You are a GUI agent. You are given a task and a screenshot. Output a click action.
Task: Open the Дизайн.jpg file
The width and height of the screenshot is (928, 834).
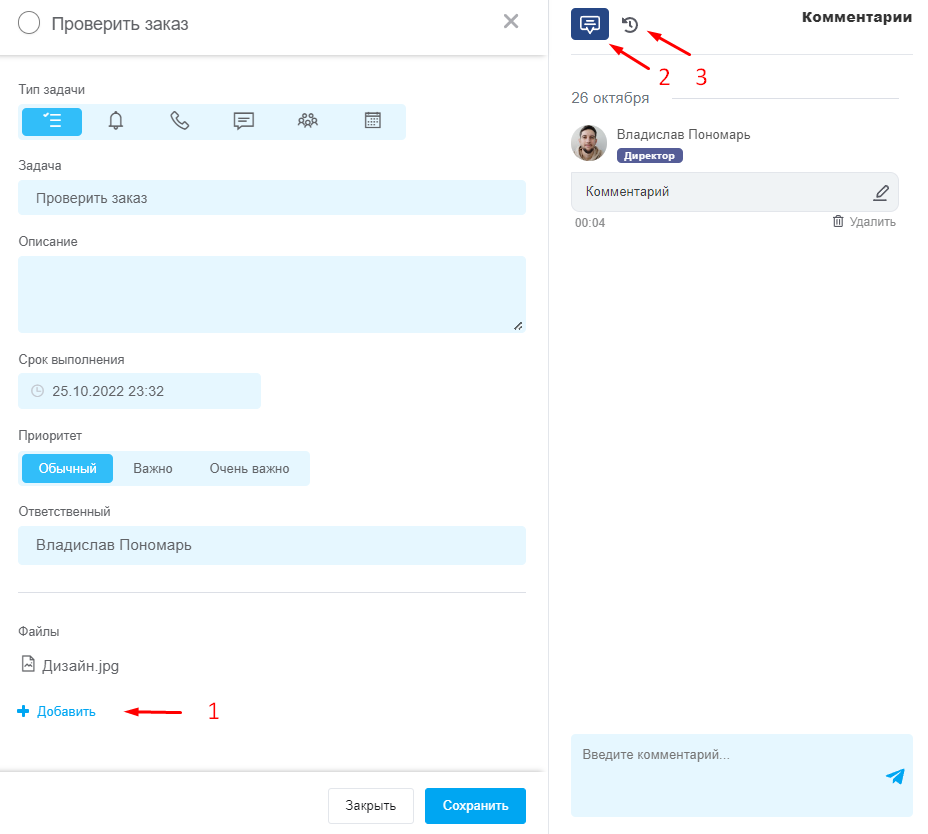click(x=80, y=666)
